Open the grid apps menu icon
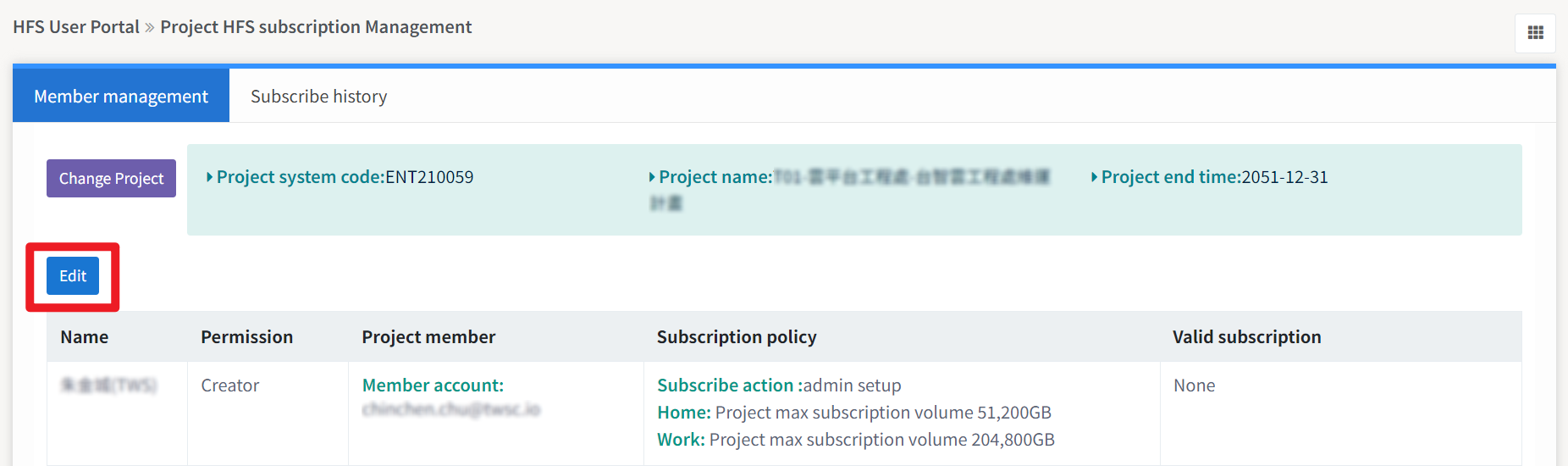 [x=1535, y=33]
